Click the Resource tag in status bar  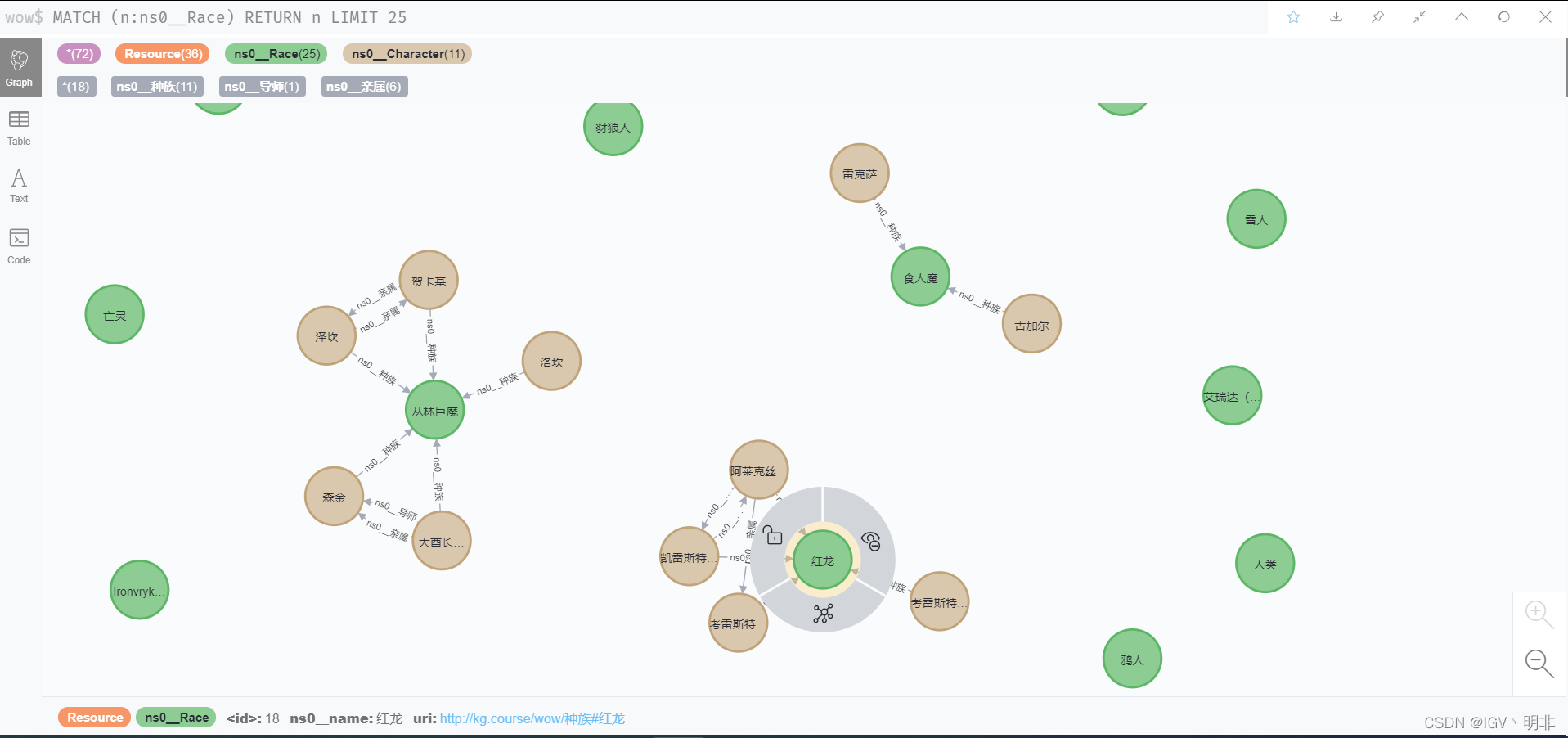pyautogui.click(x=95, y=718)
